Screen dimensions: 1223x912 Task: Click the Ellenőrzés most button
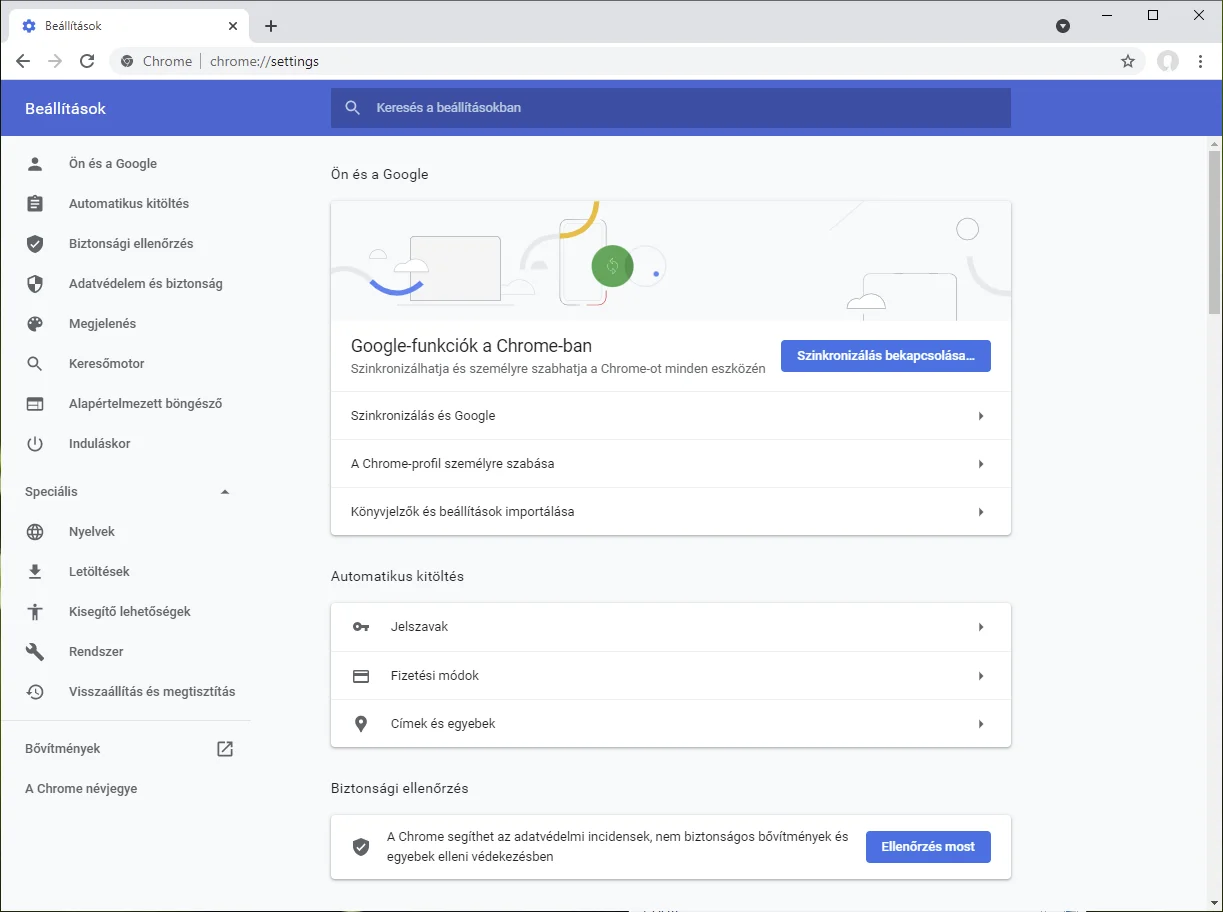[x=928, y=847]
